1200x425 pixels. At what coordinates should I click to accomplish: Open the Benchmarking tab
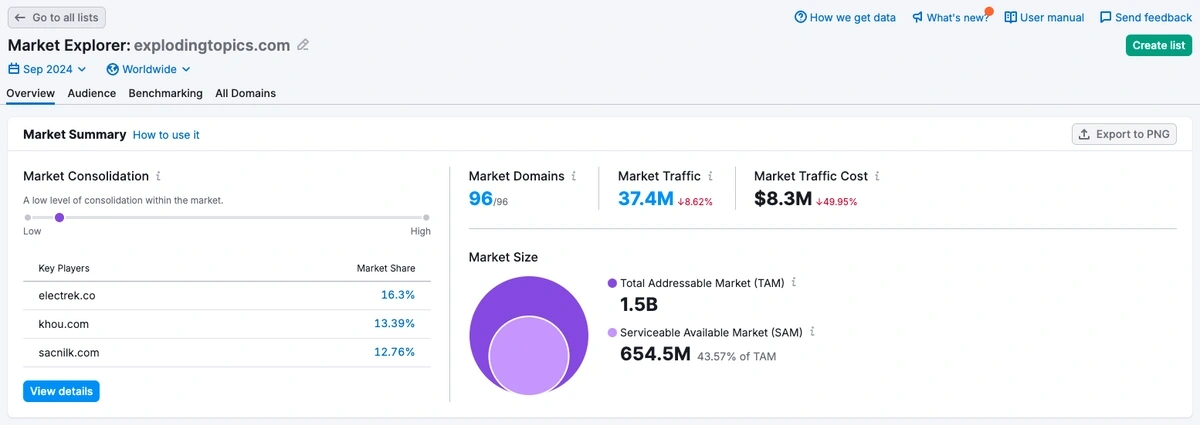pos(165,93)
